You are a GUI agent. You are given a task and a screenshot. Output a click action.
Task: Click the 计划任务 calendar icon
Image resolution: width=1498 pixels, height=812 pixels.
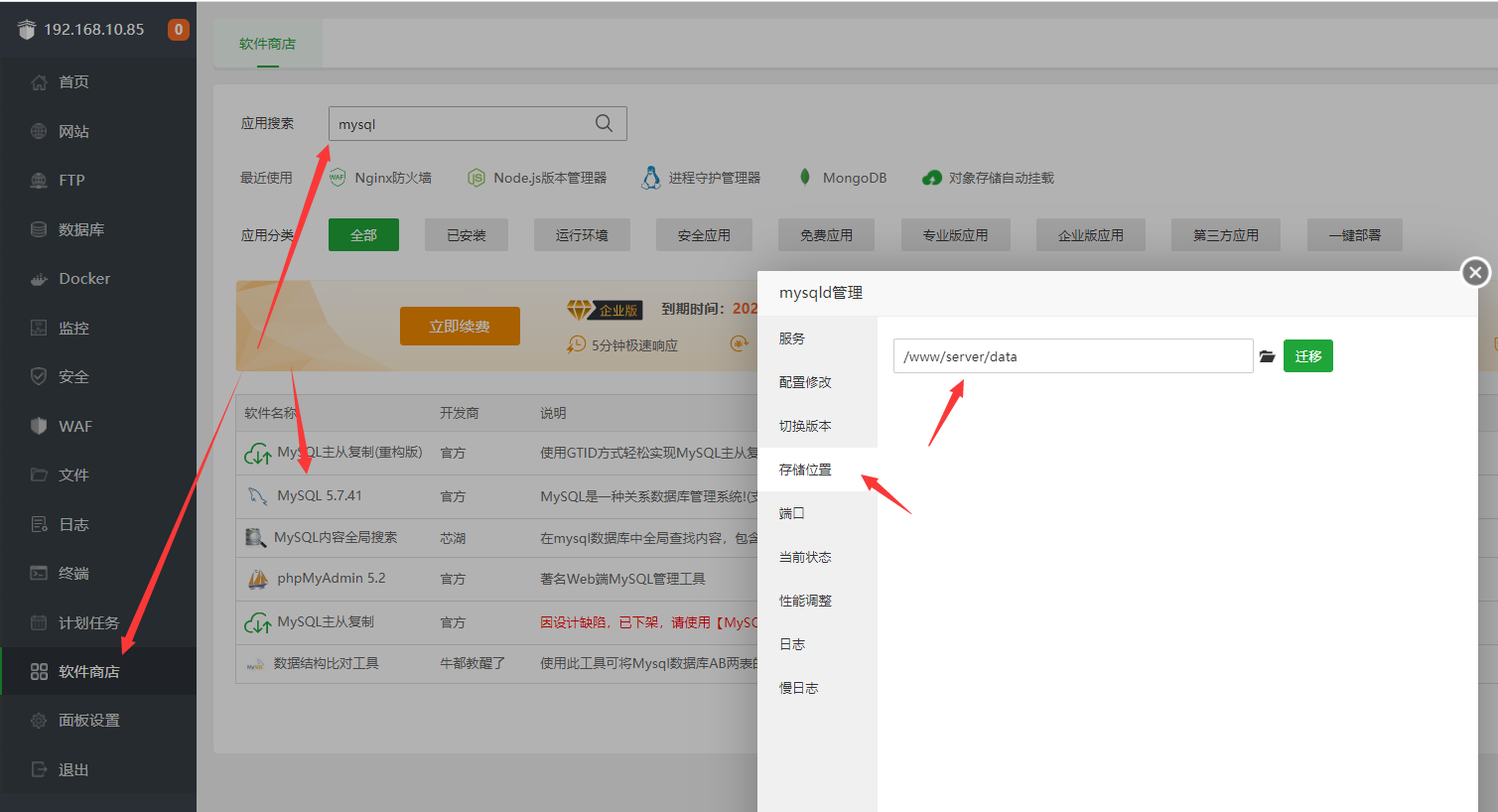(39, 622)
